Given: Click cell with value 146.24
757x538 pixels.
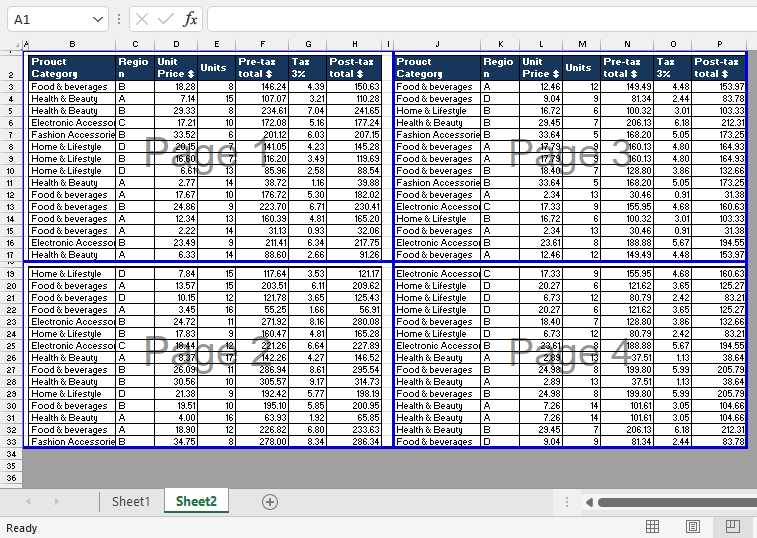Looking at the screenshot, I should tap(262, 87).
